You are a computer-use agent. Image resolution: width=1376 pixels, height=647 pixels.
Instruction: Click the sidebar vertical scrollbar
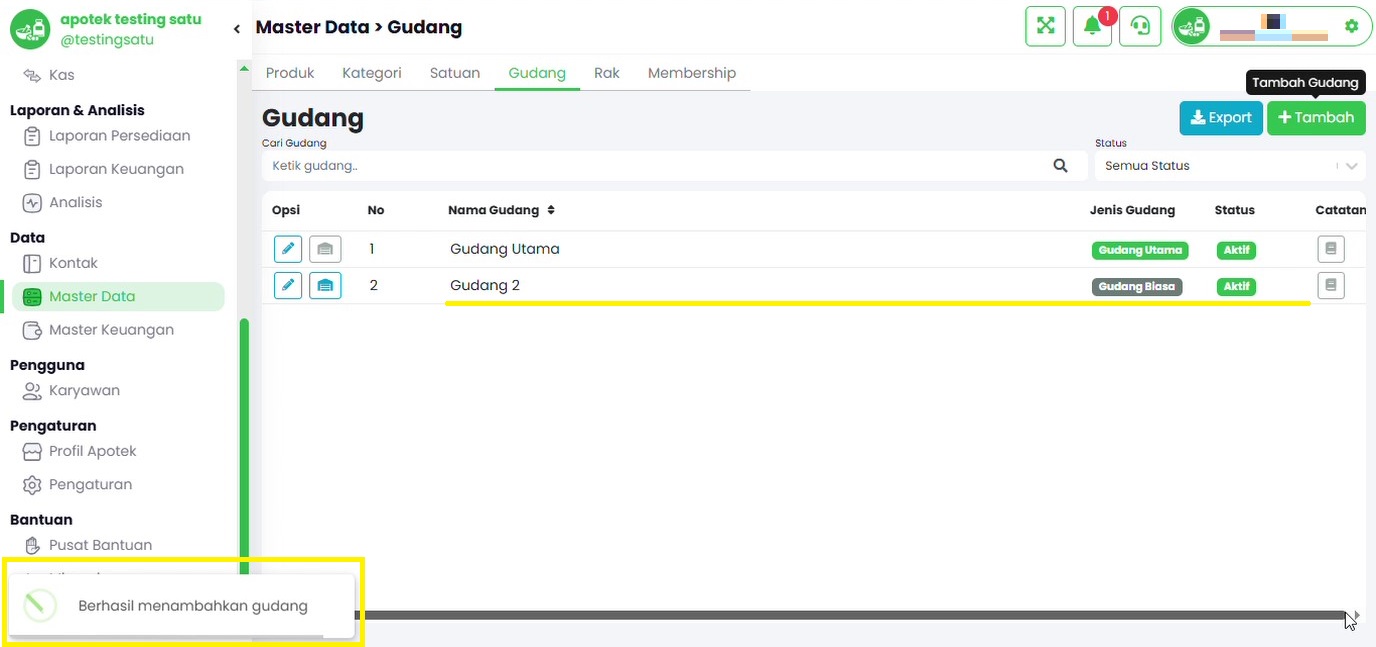[x=244, y=447]
